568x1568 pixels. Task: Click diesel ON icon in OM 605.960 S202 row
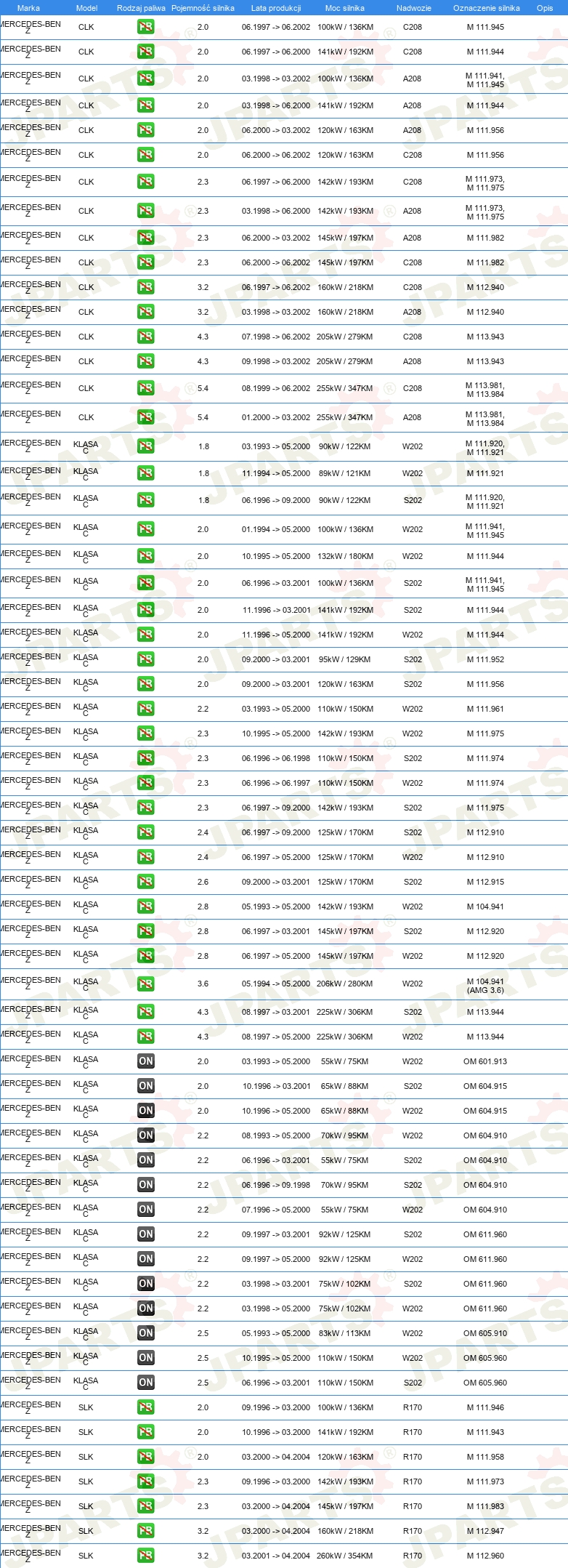pyautogui.click(x=146, y=1383)
